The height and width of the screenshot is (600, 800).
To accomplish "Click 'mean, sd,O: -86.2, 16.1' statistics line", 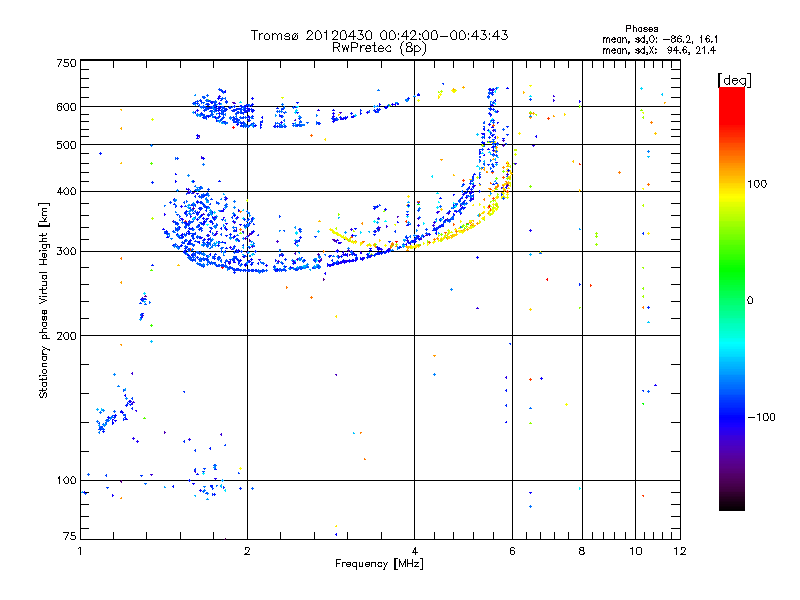I will [x=660, y=39].
